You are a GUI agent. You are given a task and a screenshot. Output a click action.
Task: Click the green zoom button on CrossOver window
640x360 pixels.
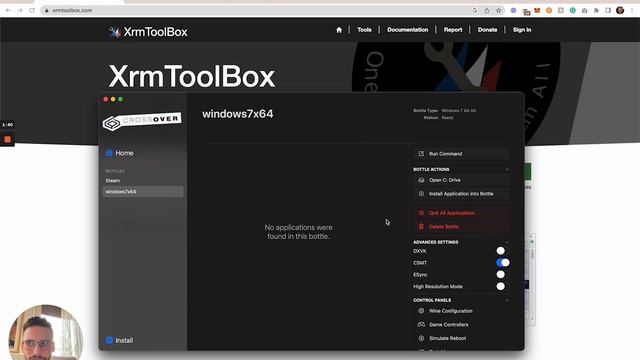[x=120, y=99]
